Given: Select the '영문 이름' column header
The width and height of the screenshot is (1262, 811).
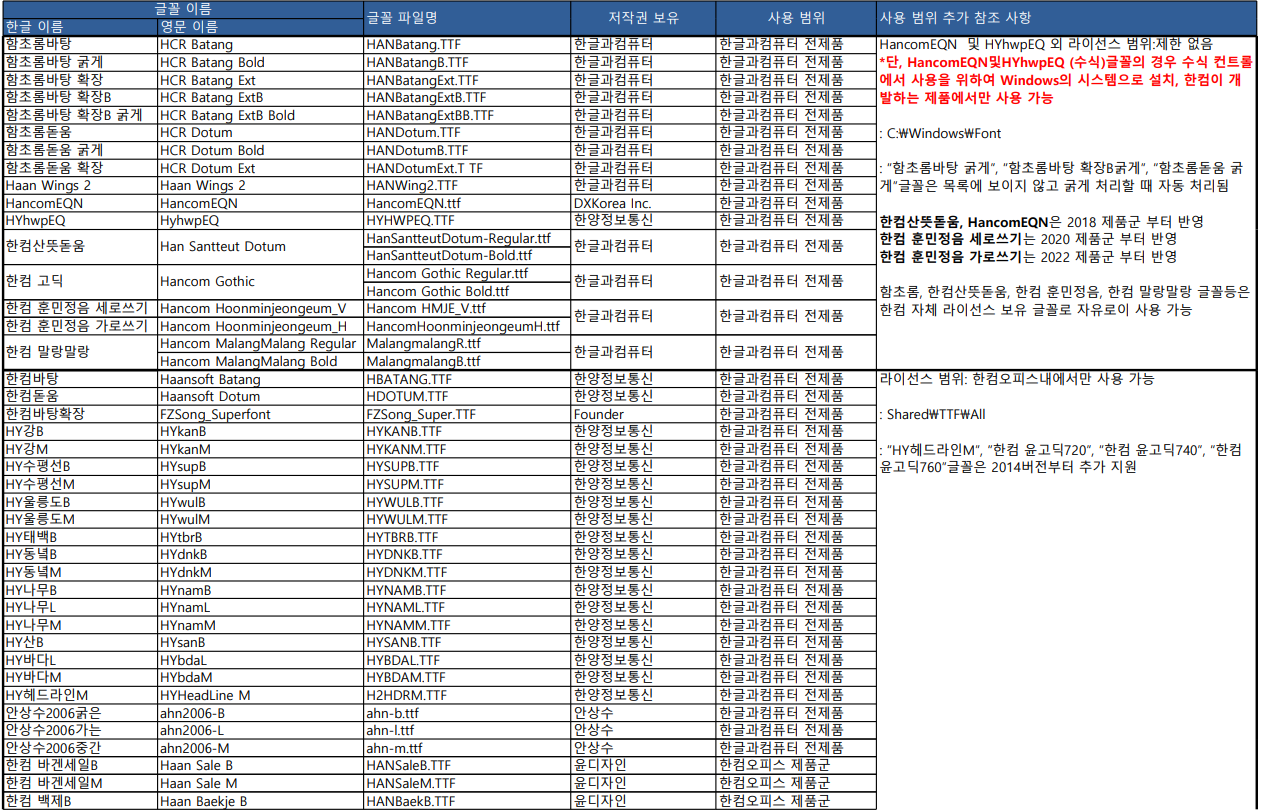Looking at the screenshot, I should [260, 26].
